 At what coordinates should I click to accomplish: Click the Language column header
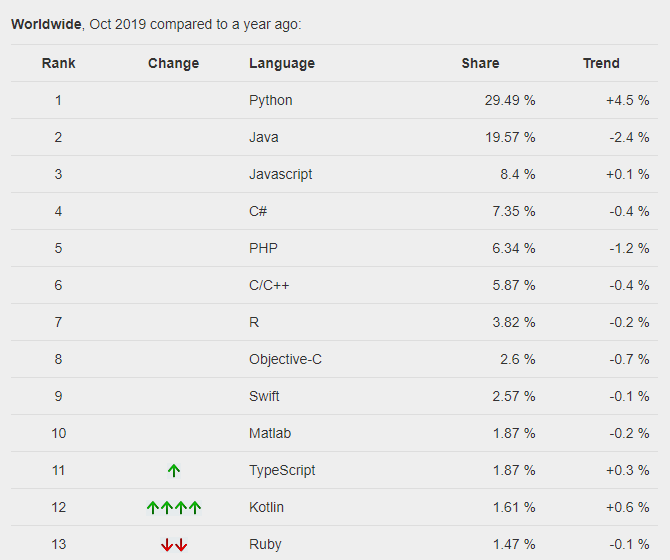click(x=282, y=63)
